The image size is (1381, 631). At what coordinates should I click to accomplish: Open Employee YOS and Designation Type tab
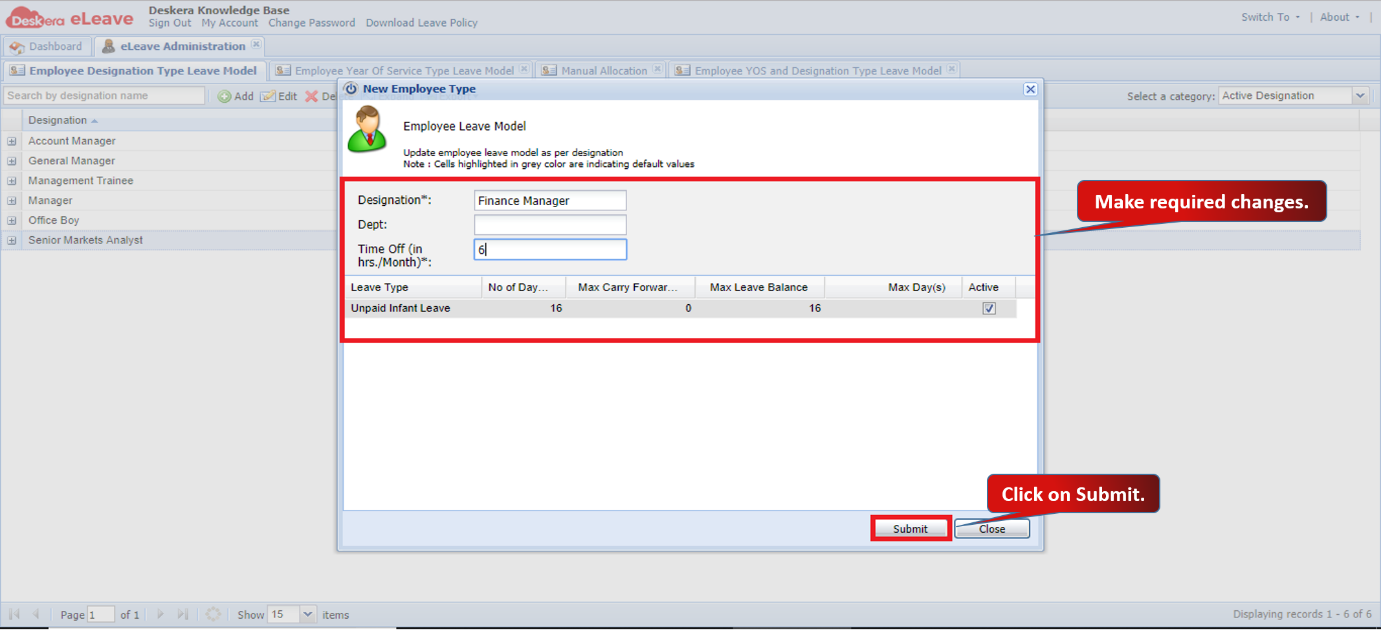(x=814, y=71)
